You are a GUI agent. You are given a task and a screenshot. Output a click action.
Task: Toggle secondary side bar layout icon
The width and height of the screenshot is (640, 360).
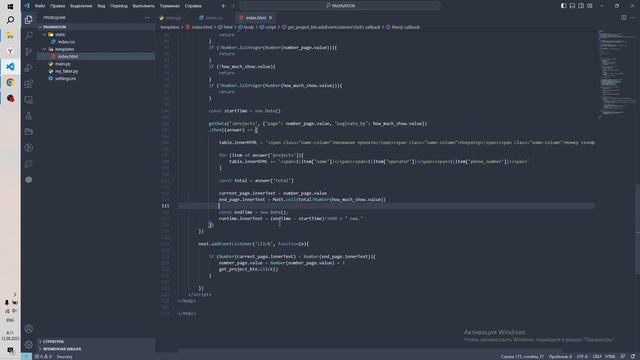tap(581, 6)
